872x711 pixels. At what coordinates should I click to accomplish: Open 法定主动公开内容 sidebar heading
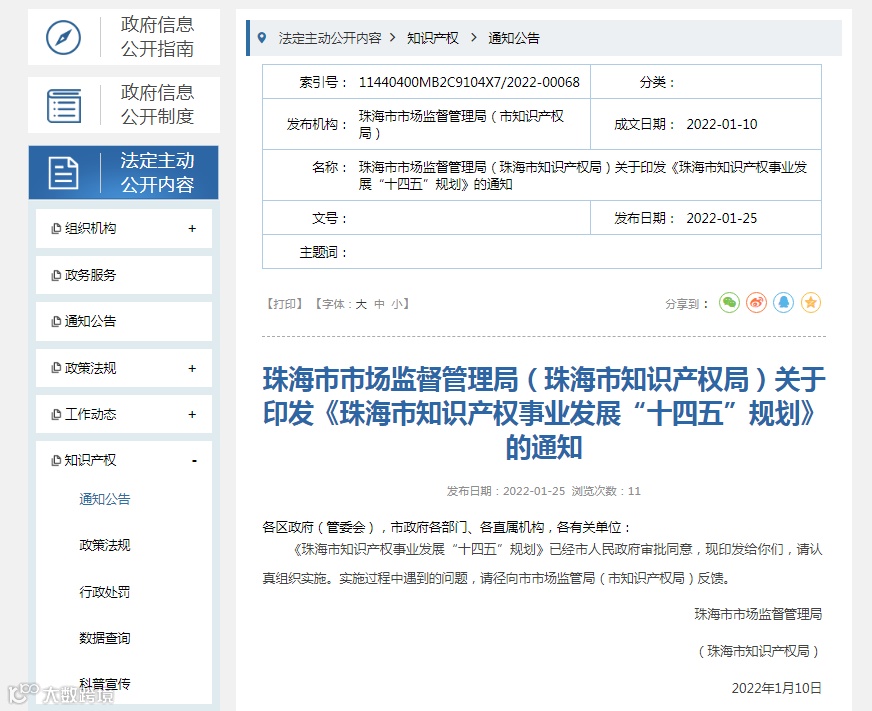pos(123,172)
